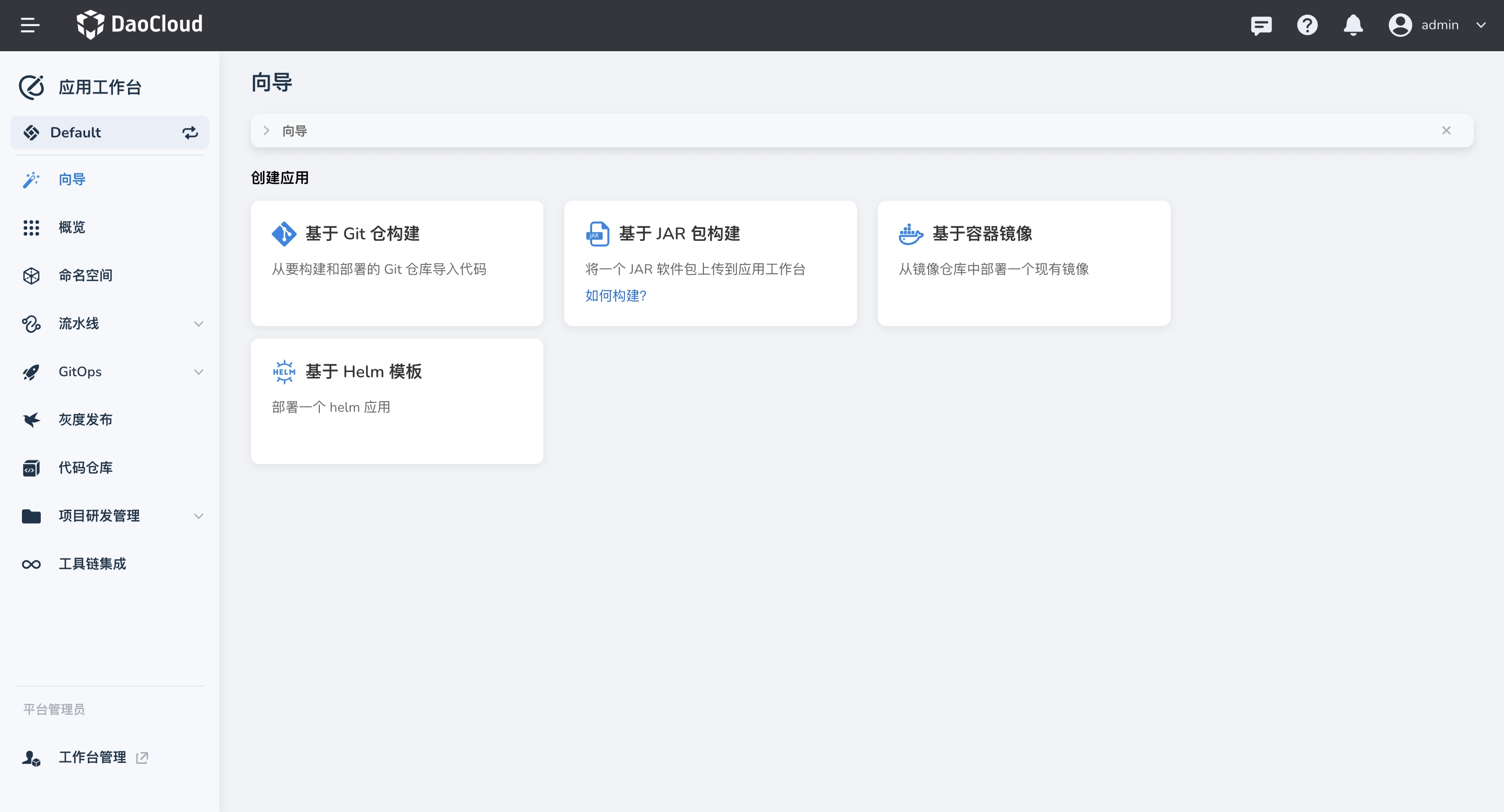1504x812 pixels.
Task: Click the message chat icon in top bar
Action: click(1261, 25)
